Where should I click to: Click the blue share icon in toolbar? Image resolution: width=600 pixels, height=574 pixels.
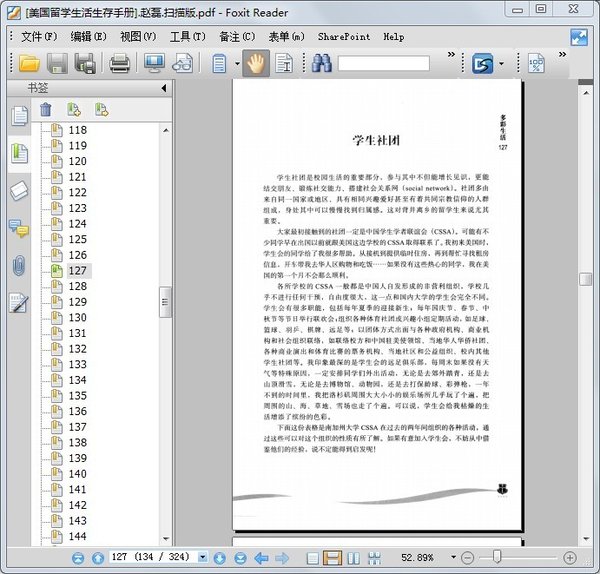tap(482, 64)
